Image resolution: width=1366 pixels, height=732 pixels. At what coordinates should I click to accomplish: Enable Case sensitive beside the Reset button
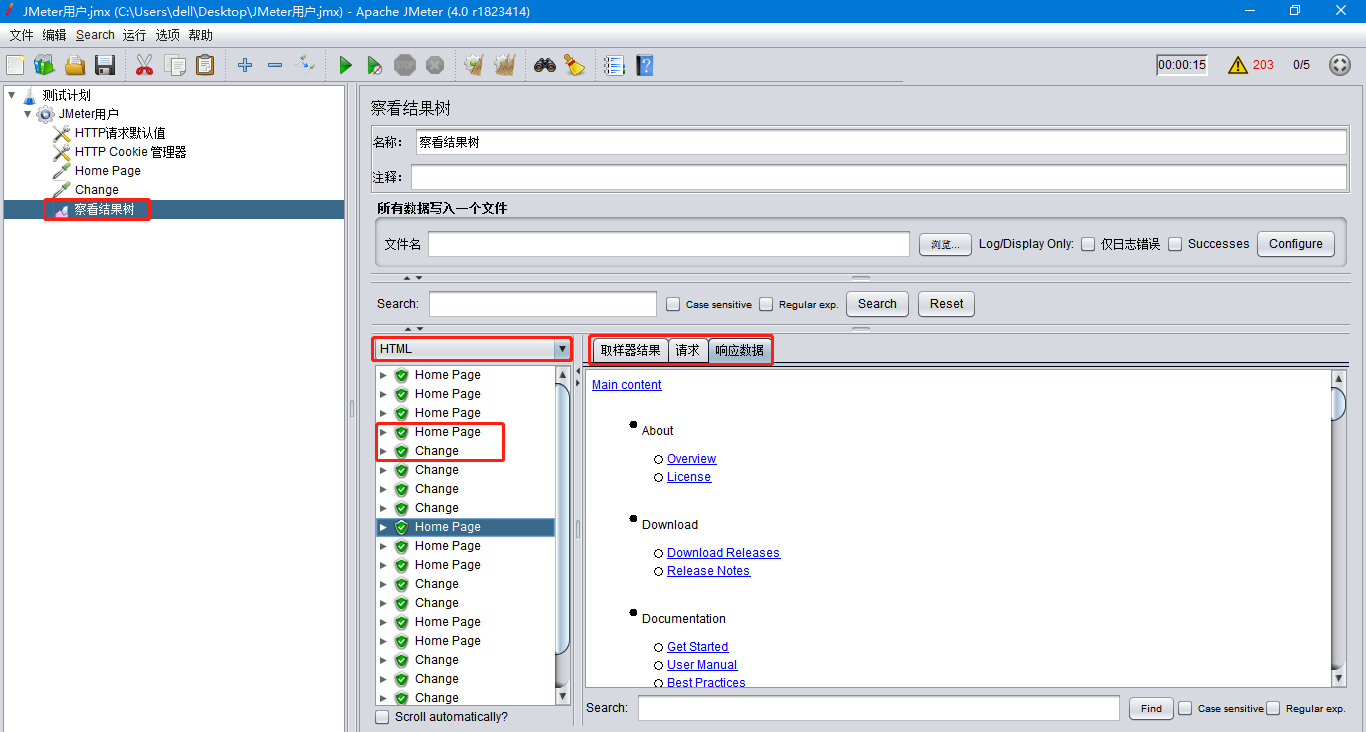673,304
